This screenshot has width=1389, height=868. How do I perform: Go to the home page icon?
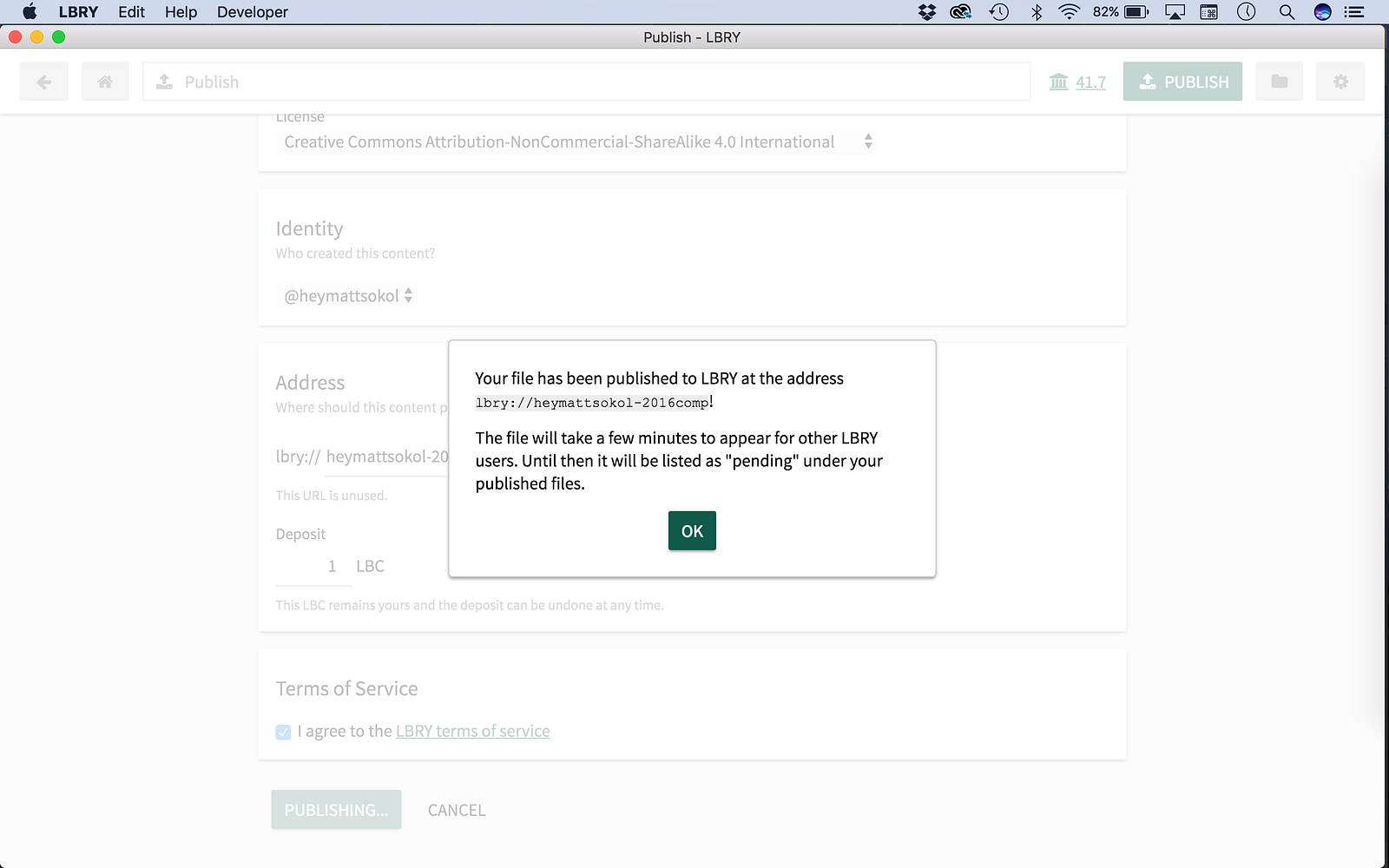click(x=105, y=82)
